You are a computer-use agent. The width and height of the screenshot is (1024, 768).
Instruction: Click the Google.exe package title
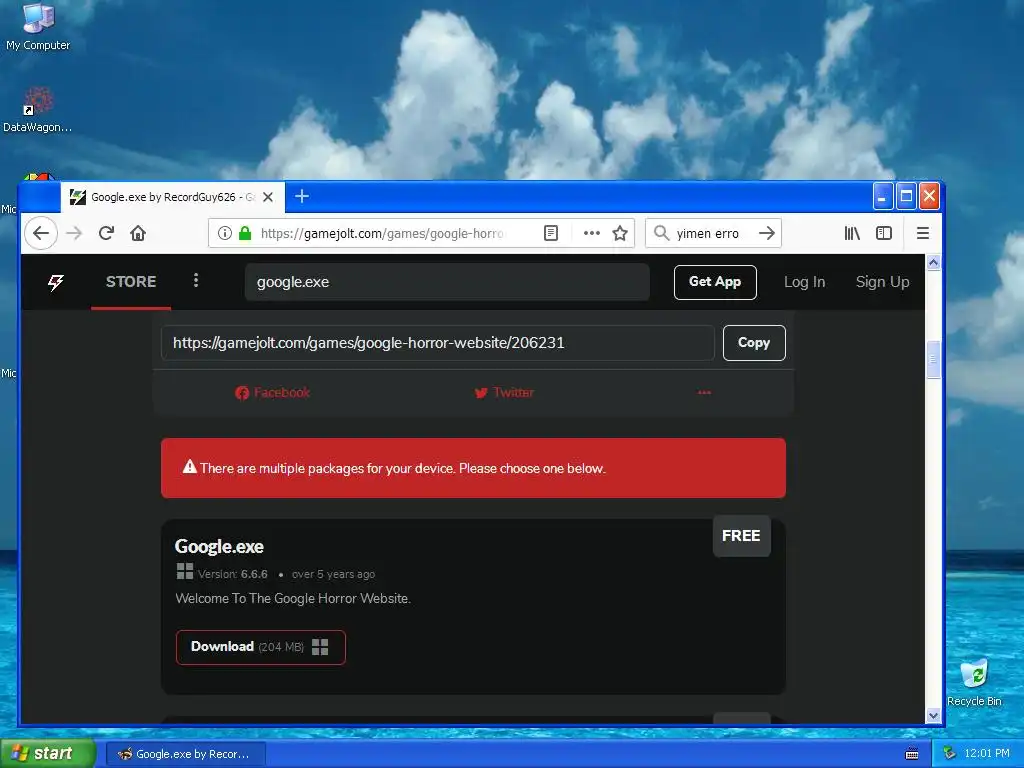(219, 546)
